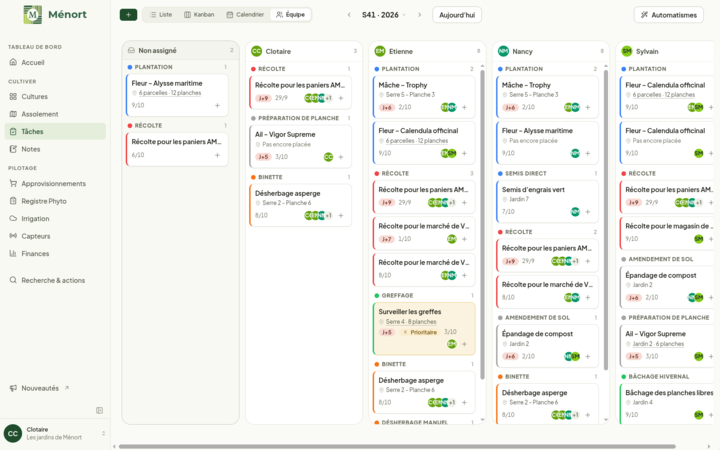Collapse the sidebar panel icon
This screenshot has height=450, width=720.
[x=99, y=411]
